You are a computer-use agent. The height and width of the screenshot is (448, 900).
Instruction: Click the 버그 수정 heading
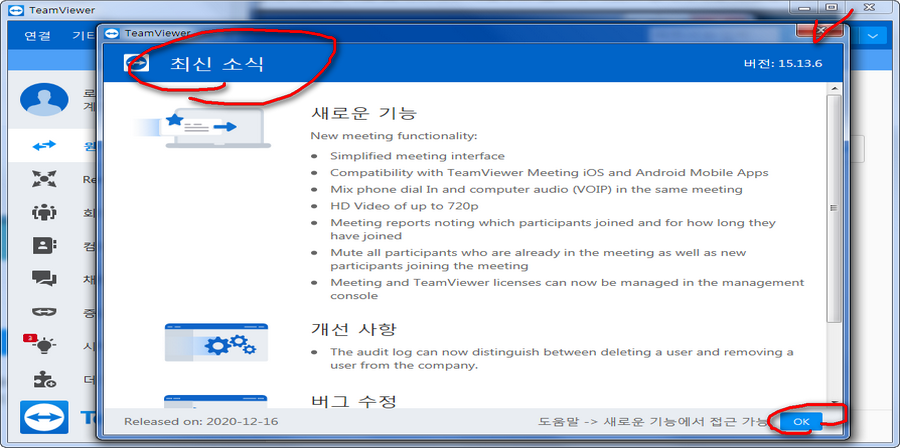tap(354, 400)
